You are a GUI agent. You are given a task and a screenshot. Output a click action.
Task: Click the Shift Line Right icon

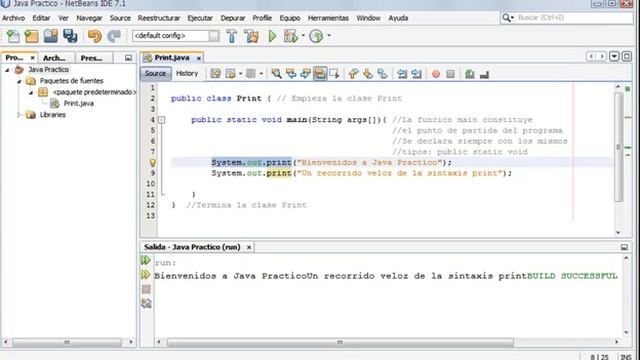click(x=416, y=74)
